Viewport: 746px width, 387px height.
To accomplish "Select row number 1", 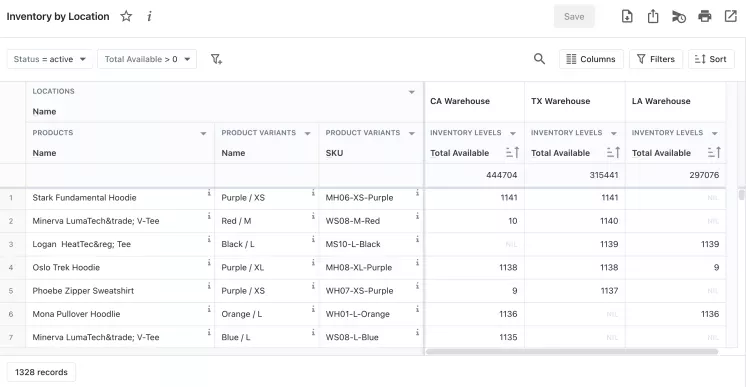I will [x=11, y=198].
